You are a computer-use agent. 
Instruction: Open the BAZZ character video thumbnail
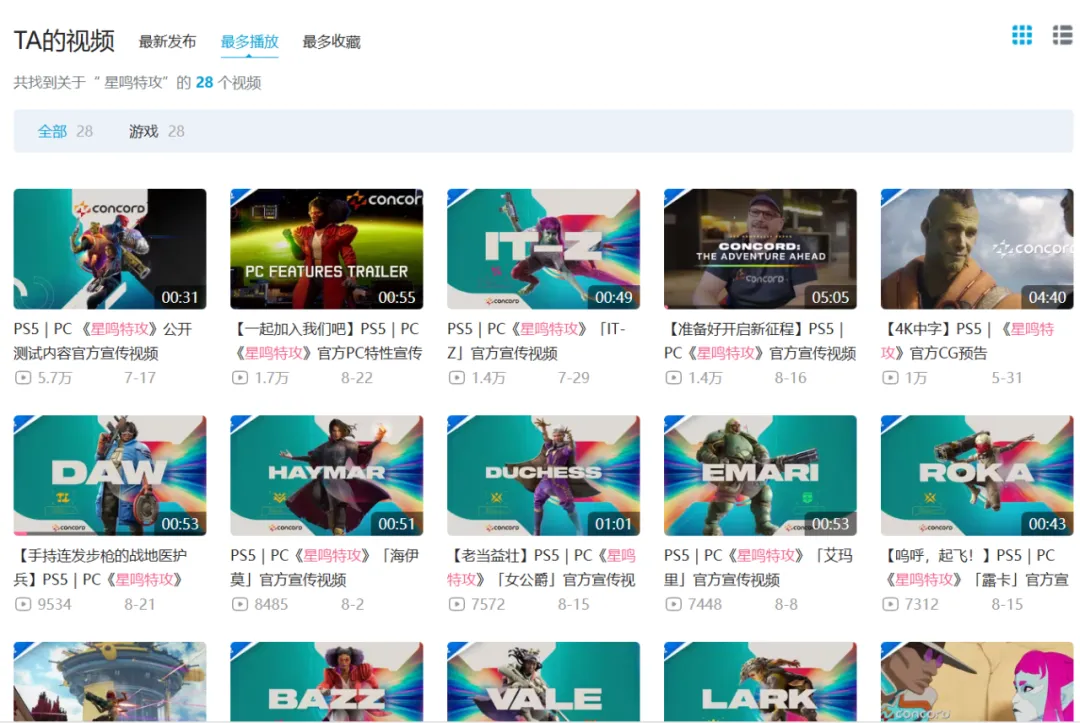326,682
